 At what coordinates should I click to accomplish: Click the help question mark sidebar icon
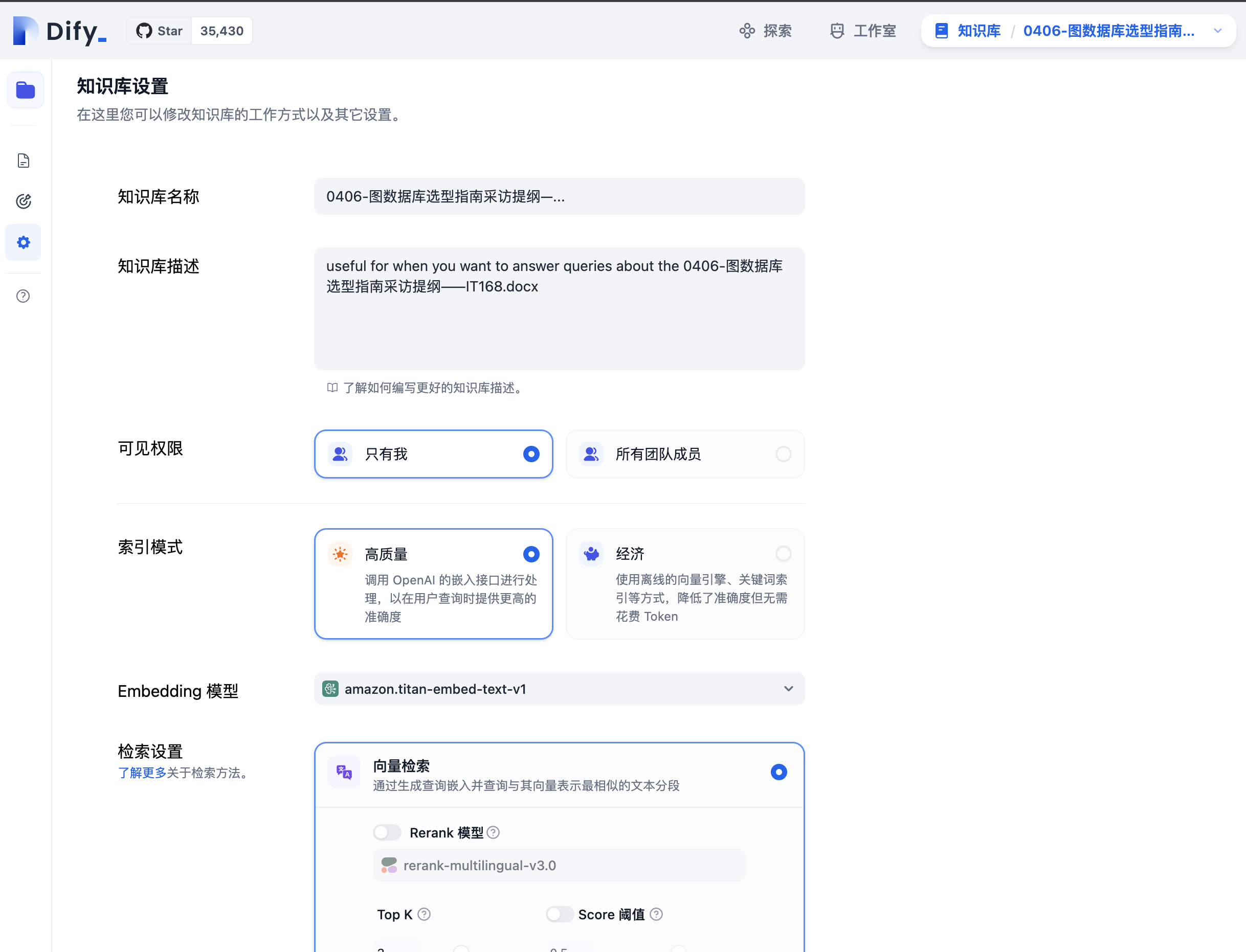[x=23, y=296]
